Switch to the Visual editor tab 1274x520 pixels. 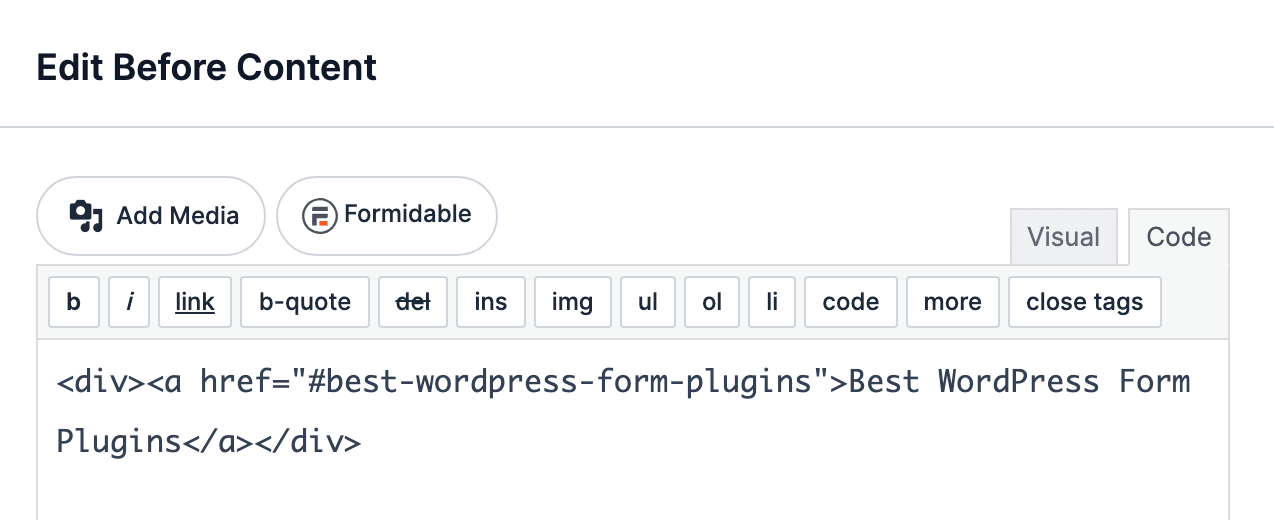(x=1064, y=237)
